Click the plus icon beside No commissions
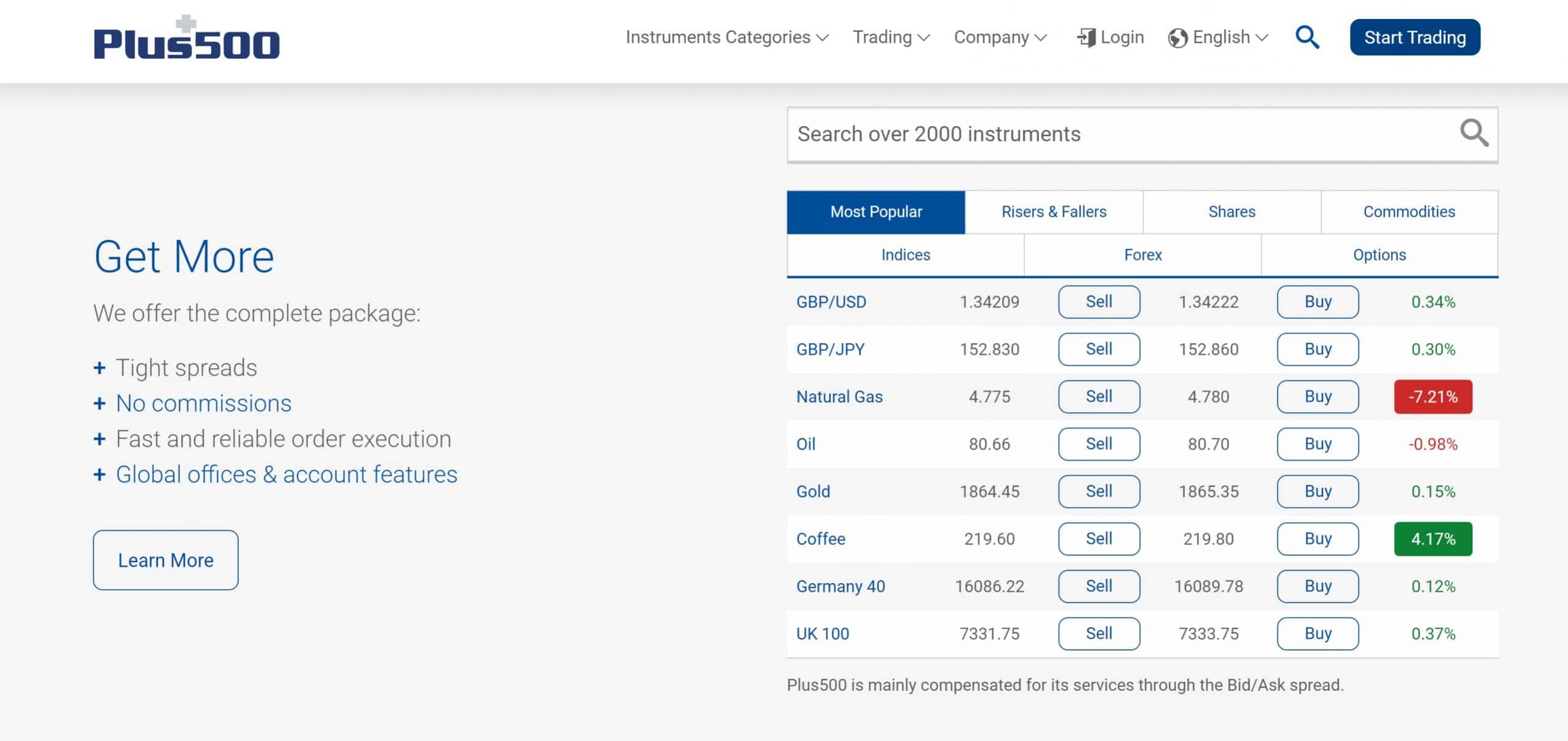Viewport: 1568px width, 741px height. point(99,404)
